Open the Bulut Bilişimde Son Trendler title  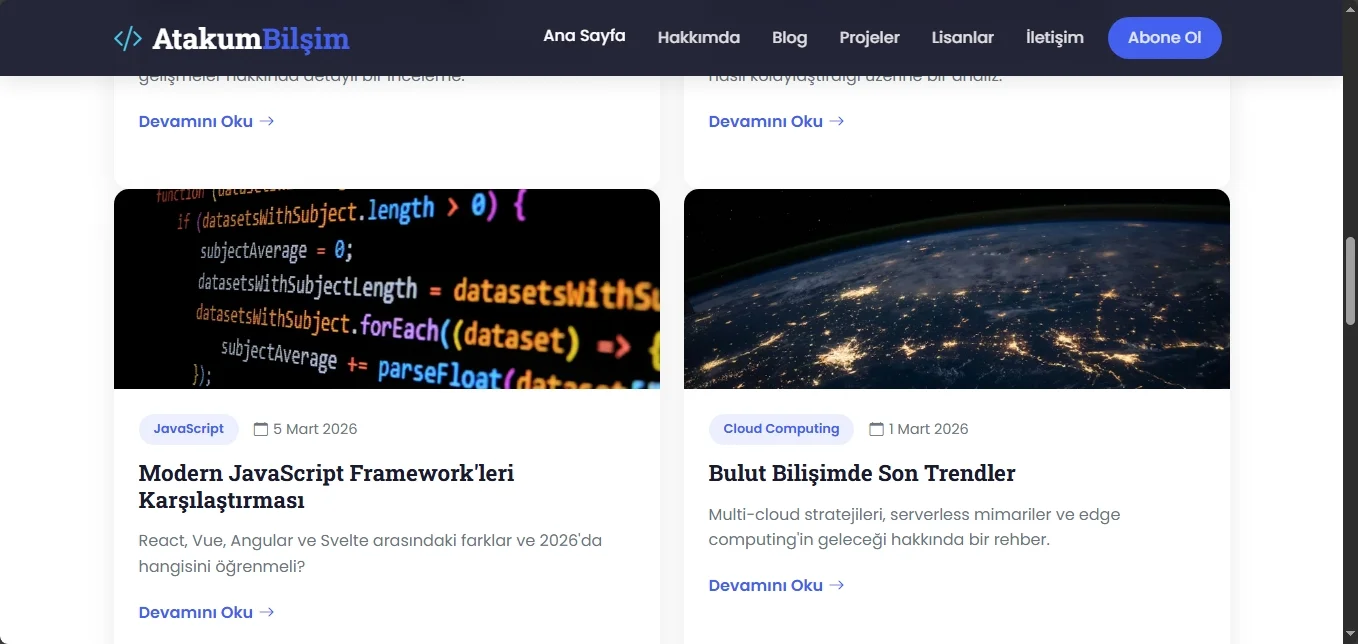point(862,473)
